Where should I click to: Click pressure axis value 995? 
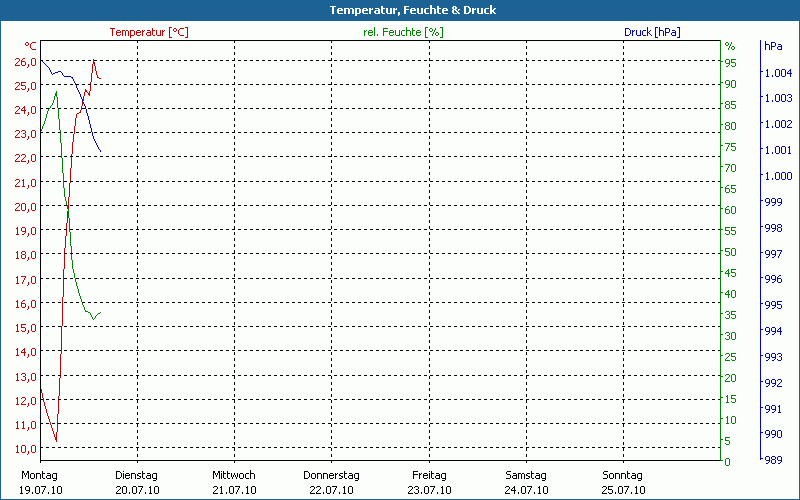click(x=773, y=305)
